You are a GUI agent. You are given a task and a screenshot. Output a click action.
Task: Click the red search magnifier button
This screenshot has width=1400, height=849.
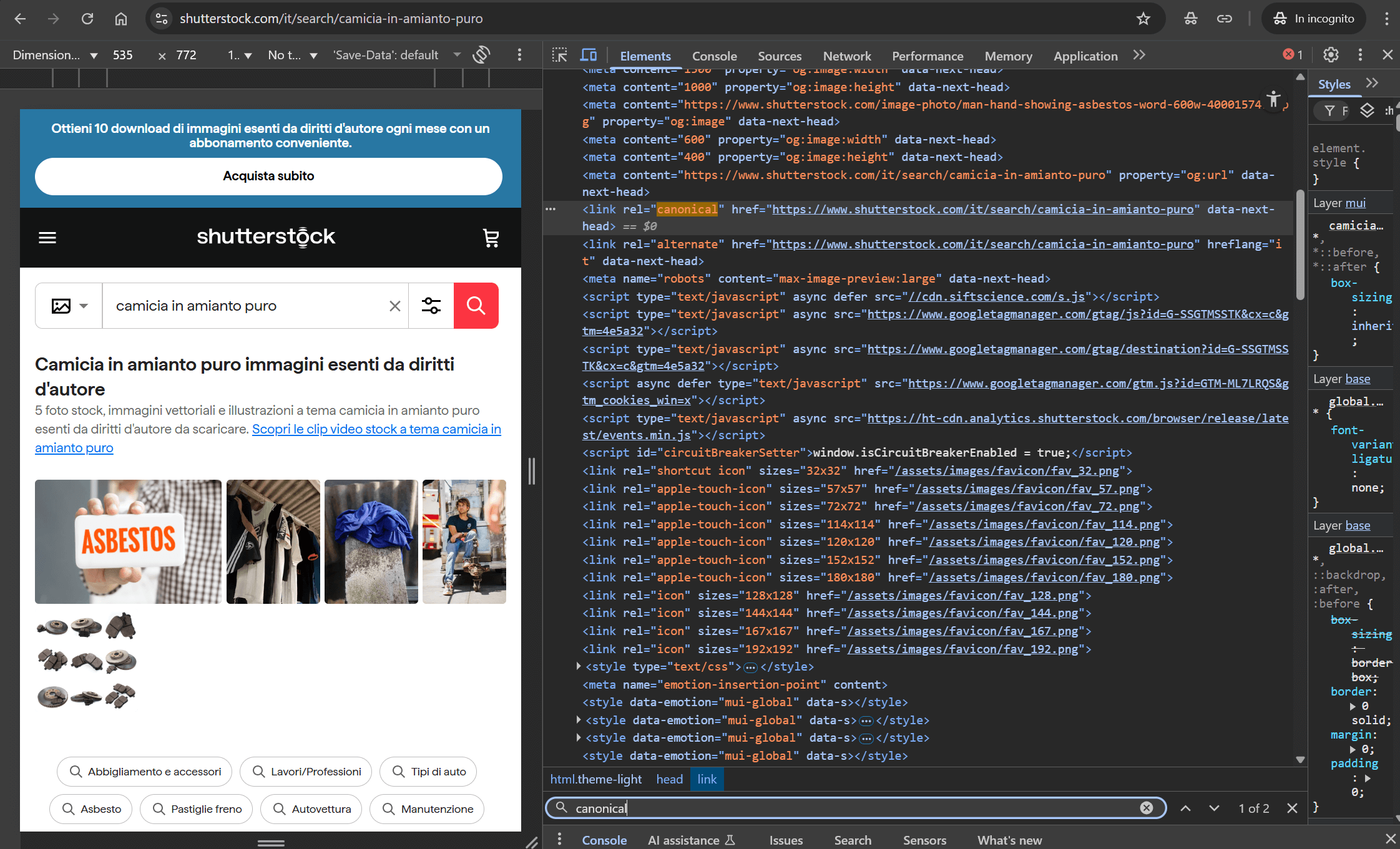476,306
